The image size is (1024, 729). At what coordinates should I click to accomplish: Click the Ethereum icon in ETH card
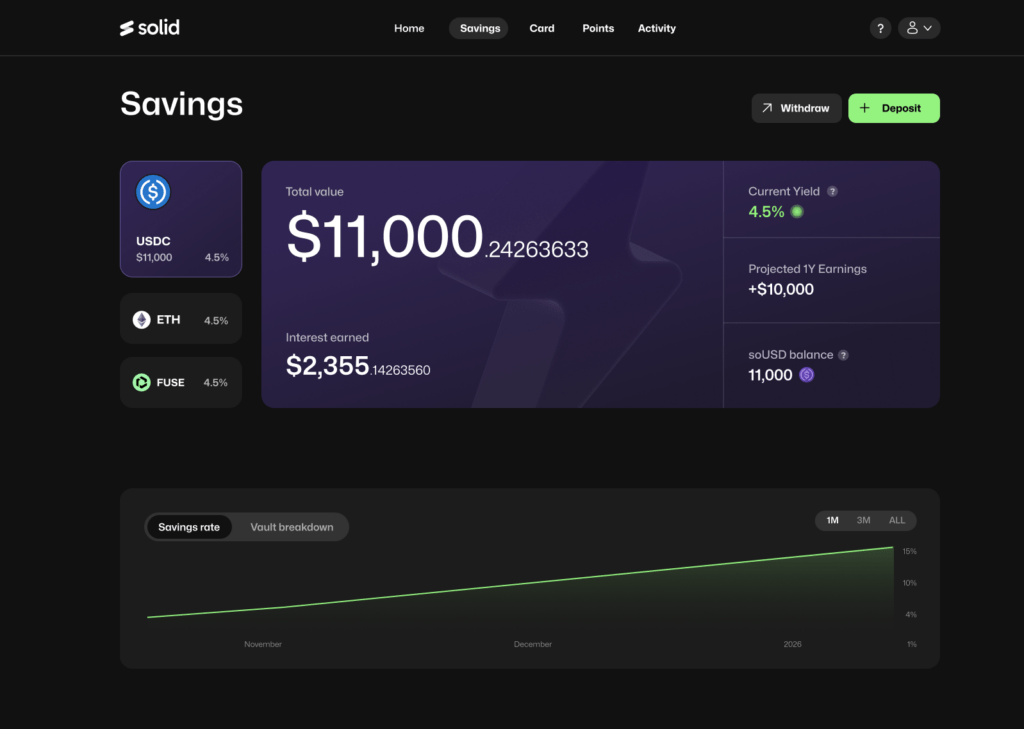(x=142, y=320)
